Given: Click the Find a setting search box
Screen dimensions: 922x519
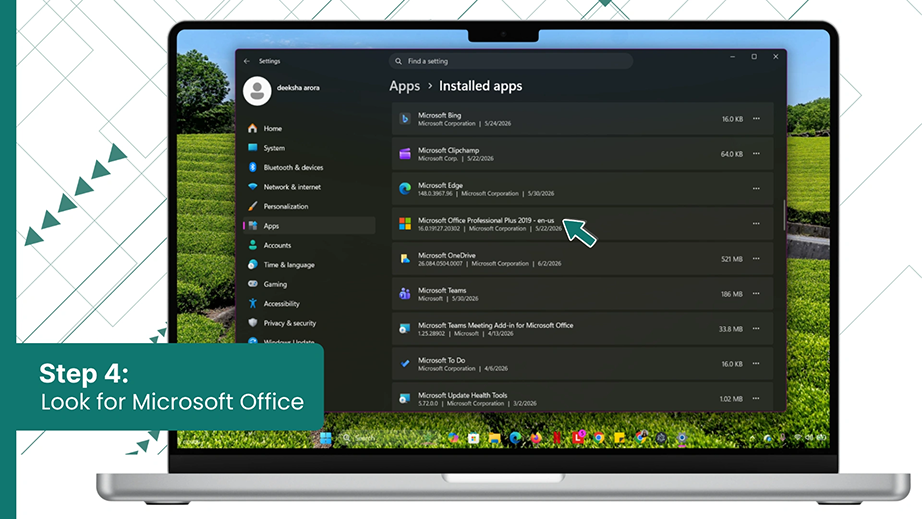Looking at the screenshot, I should tap(510, 61).
